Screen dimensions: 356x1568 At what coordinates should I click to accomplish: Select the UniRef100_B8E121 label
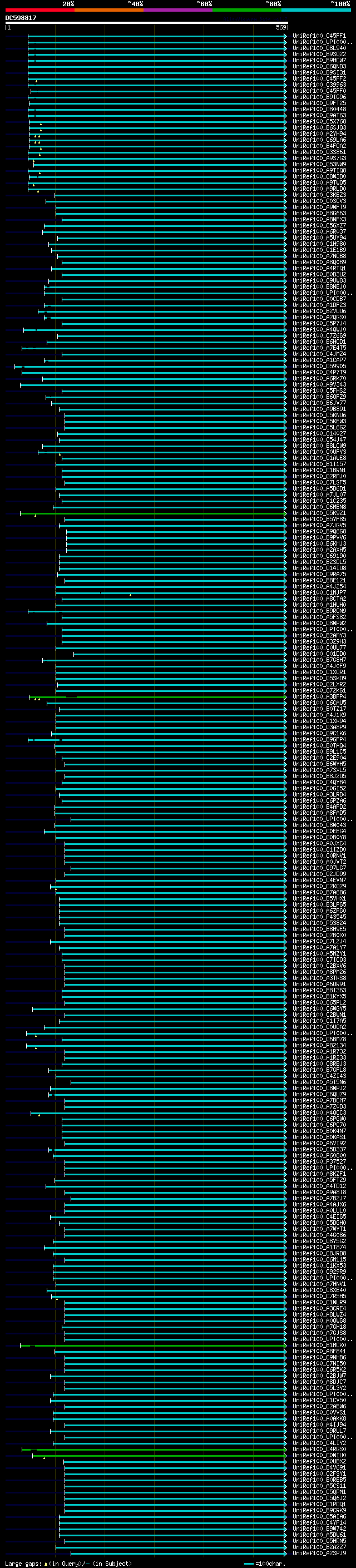[319, 580]
